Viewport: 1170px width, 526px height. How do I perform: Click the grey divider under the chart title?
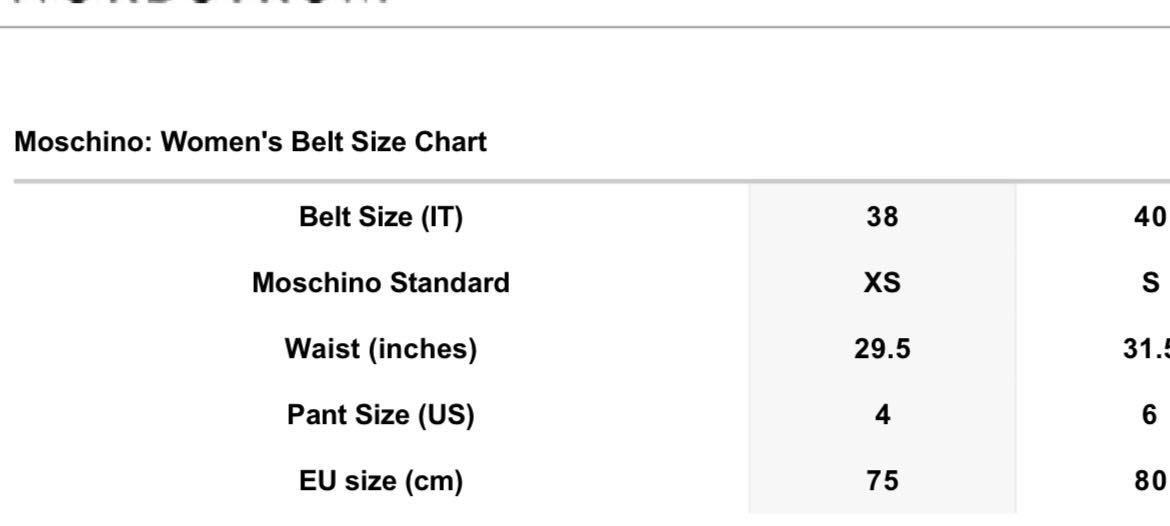pyautogui.click(x=592, y=181)
